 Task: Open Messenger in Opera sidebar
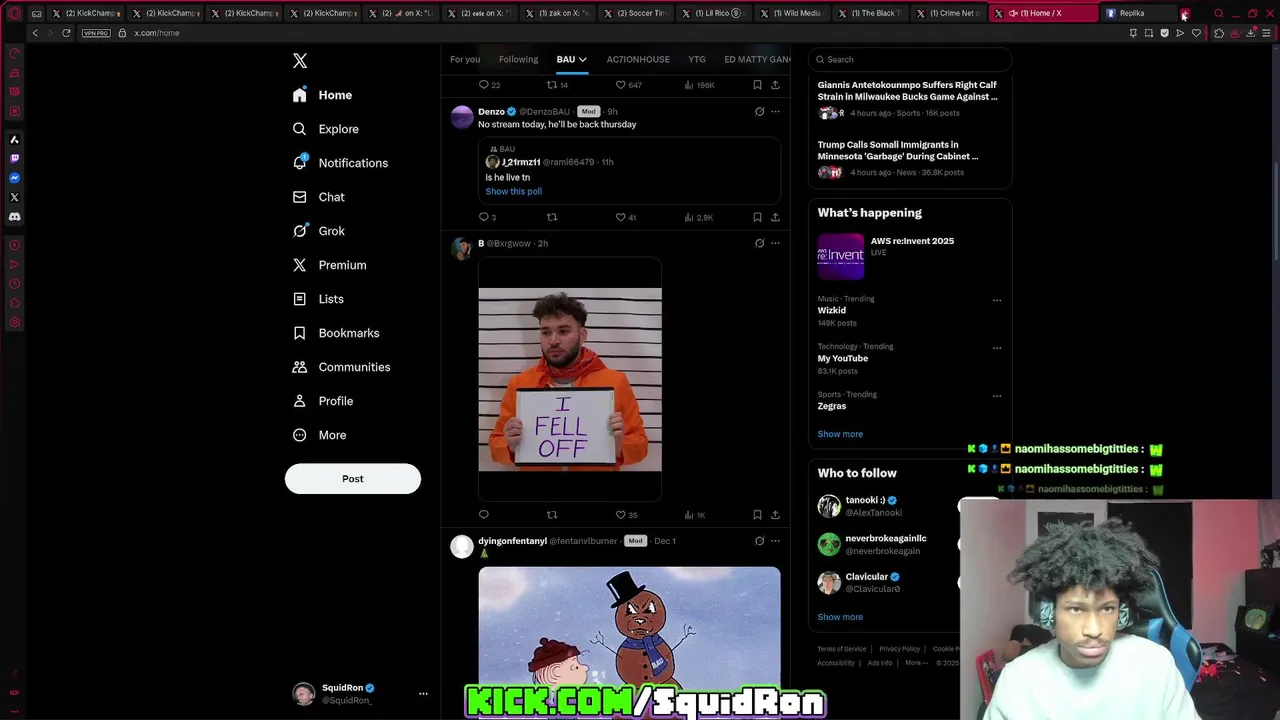[14, 178]
